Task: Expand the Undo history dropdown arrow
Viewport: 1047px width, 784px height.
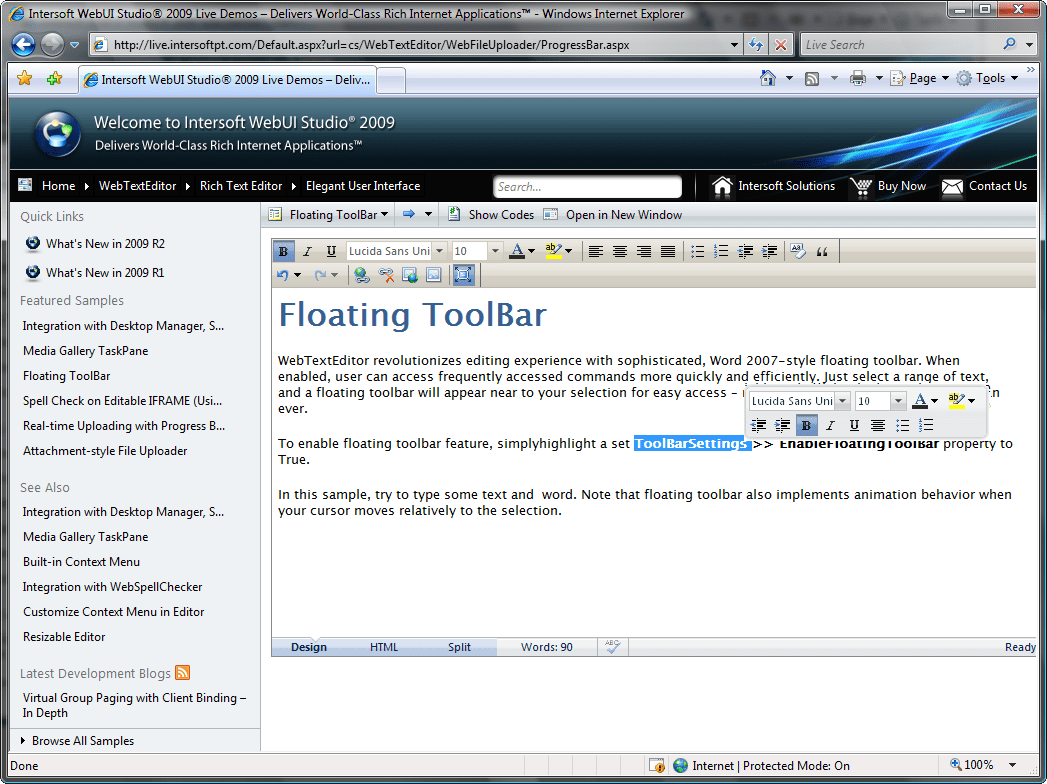Action: [297, 275]
